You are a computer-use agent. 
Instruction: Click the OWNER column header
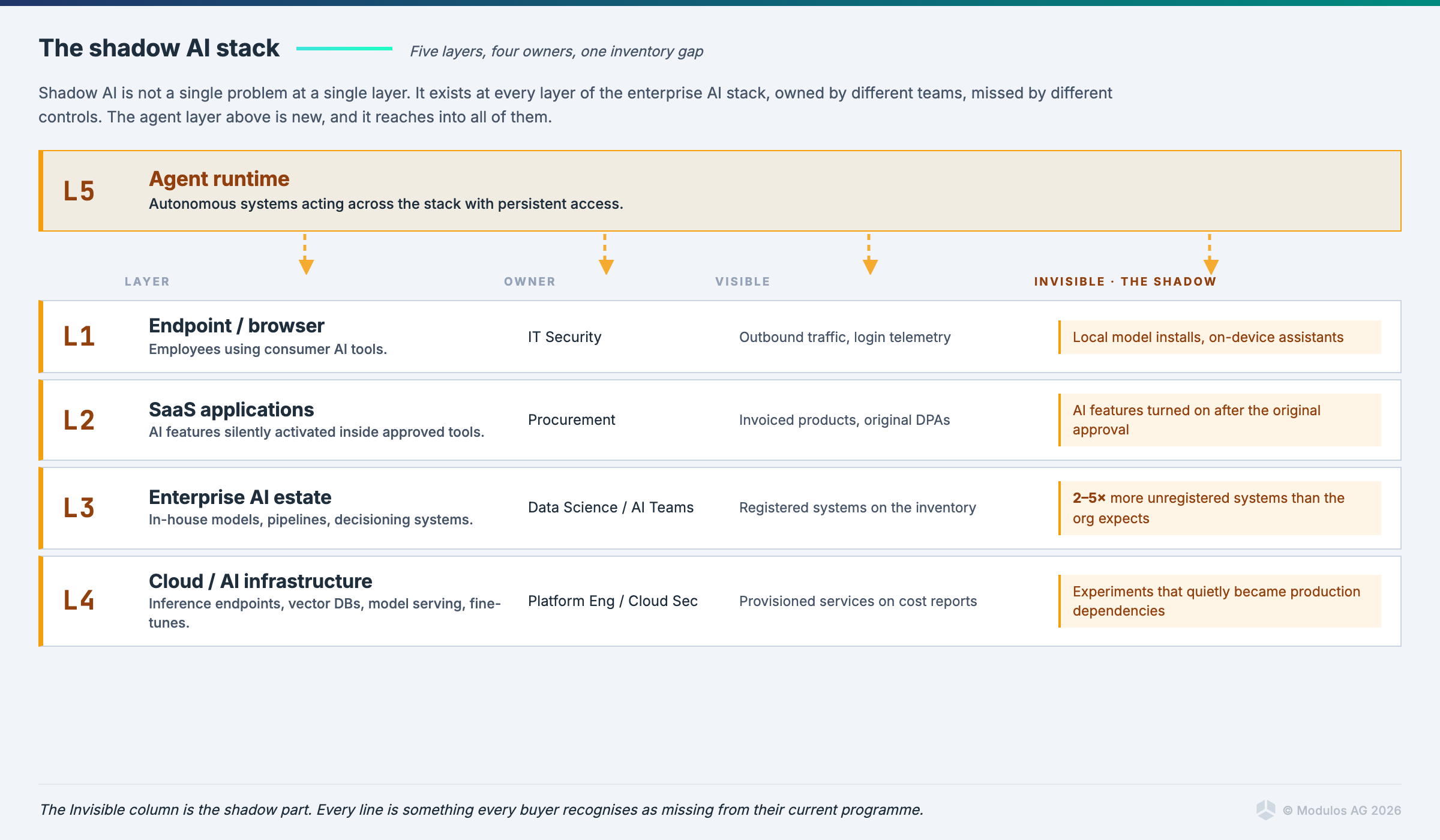530,281
